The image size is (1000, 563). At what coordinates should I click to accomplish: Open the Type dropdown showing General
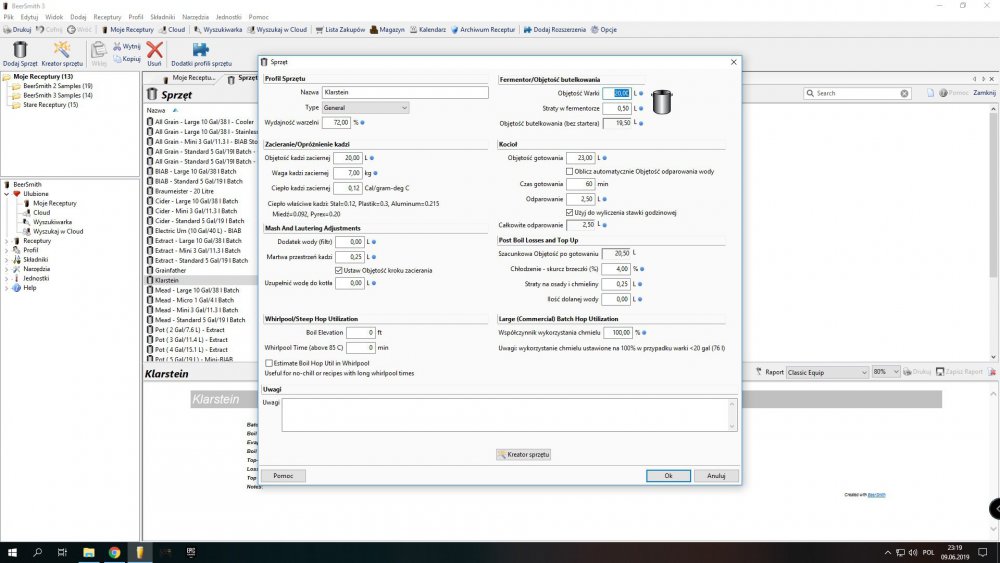point(365,107)
